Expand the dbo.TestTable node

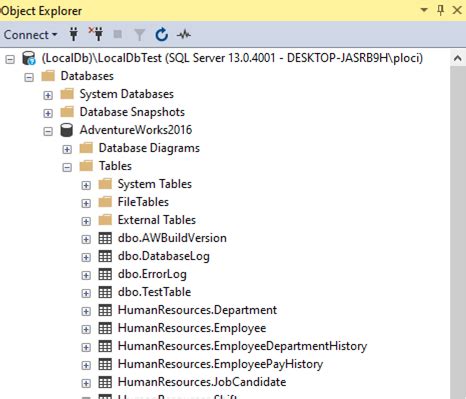(86, 294)
